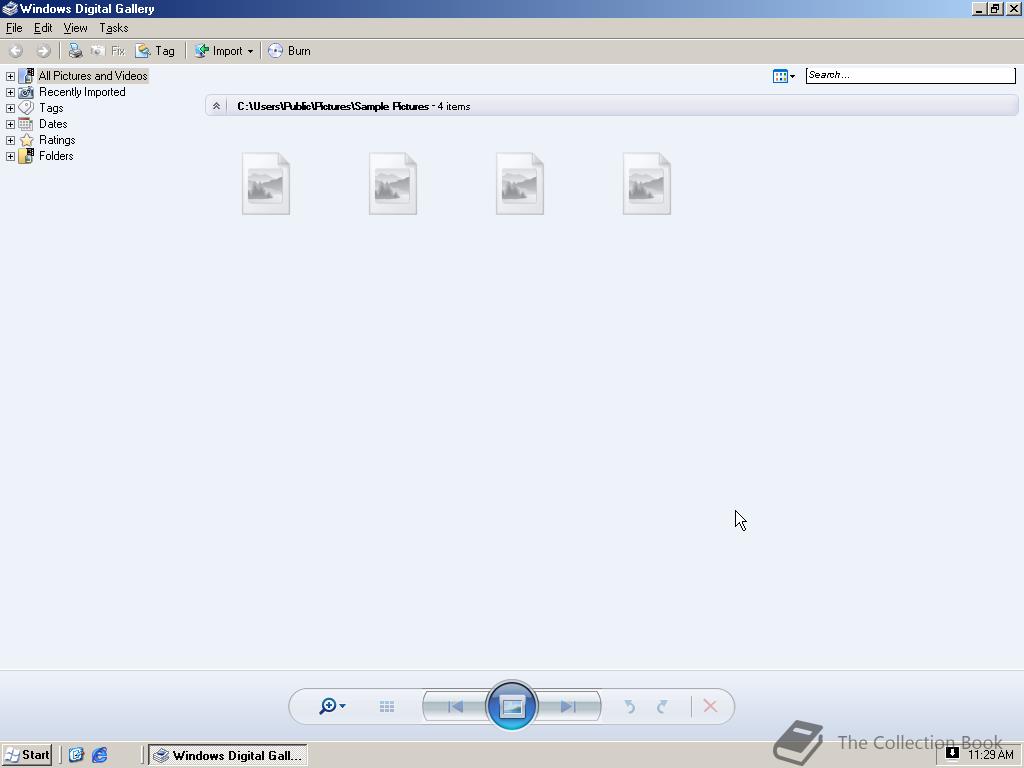1024x768 pixels.
Task: Click the system tray download icon
Action: coord(952,753)
